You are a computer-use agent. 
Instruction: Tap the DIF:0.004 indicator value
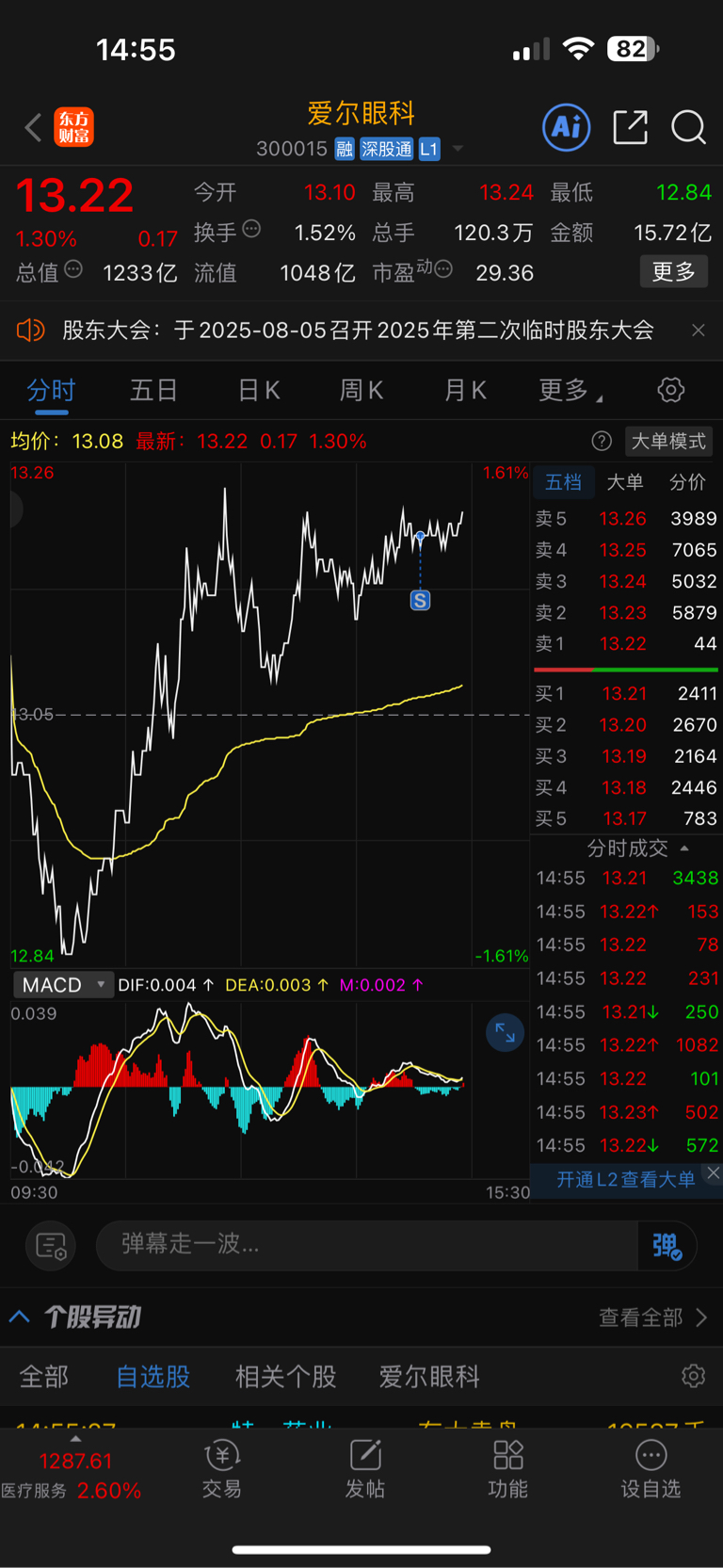tap(166, 985)
